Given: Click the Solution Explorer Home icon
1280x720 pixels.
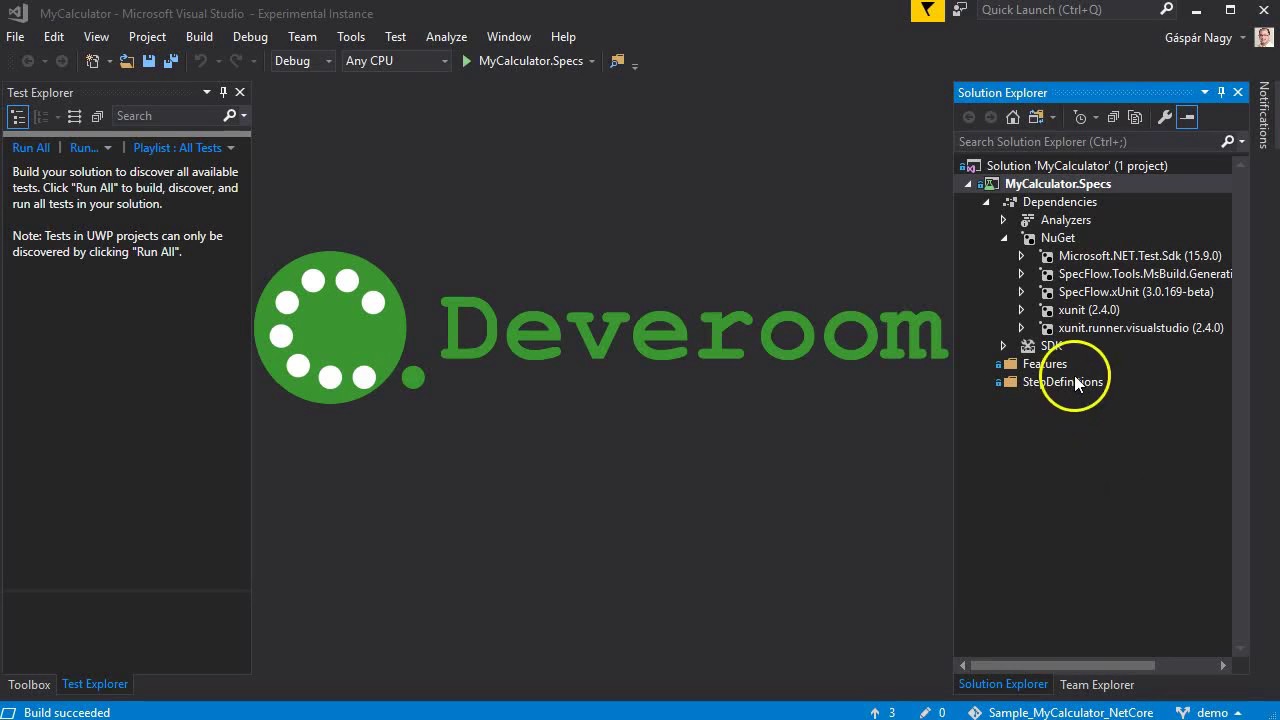Looking at the screenshot, I should click(1013, 117).
